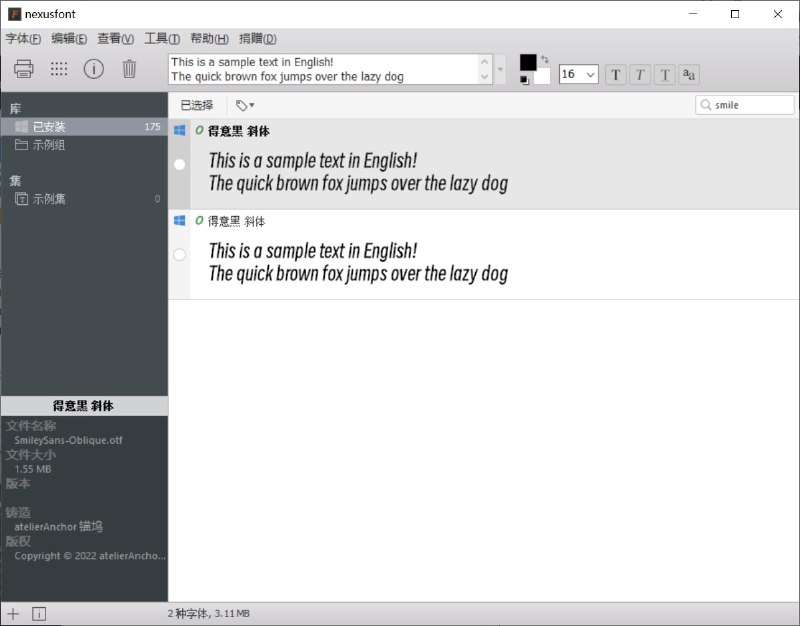Click the black foreground color swatch
This screenshot has height=626, width=800.
(x=528, y=63)
